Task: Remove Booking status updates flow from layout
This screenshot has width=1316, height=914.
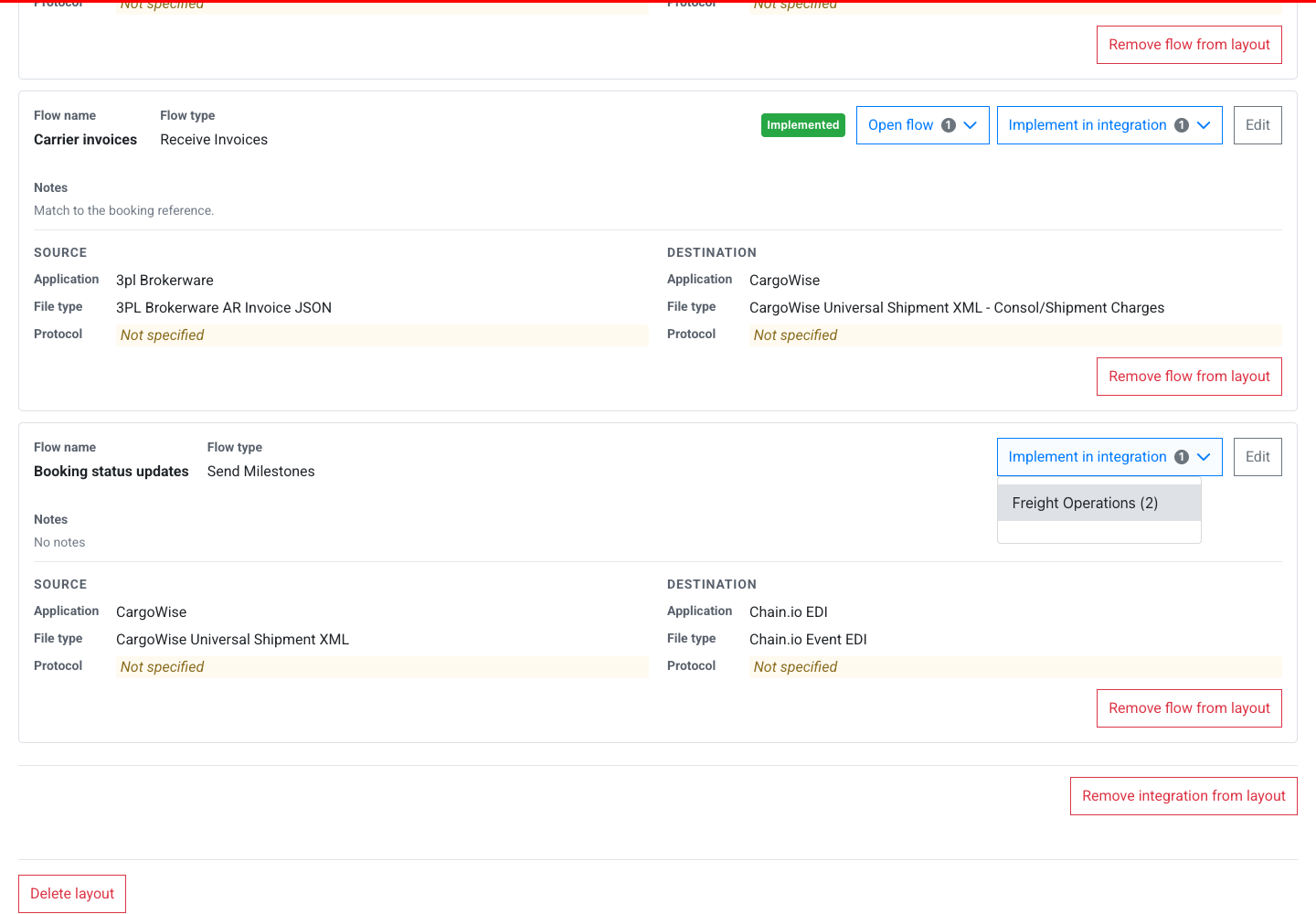Action: pos(1189,708)
